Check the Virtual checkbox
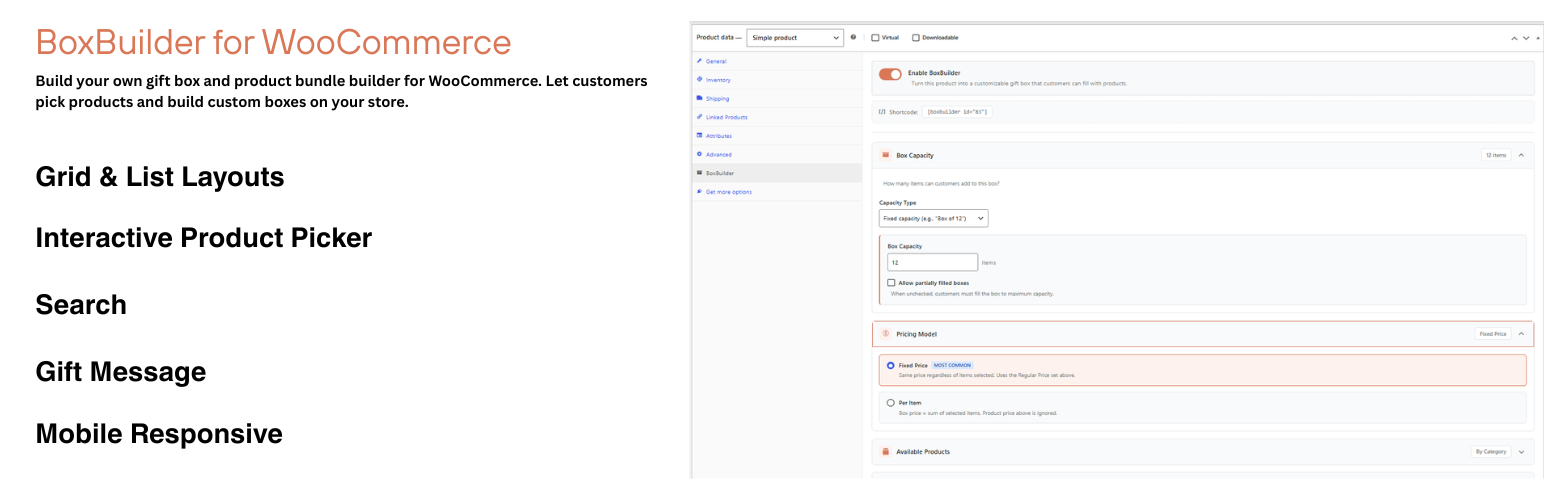Image resolution: width=1544 pixels, height=500 pixels. click(876, 38)
